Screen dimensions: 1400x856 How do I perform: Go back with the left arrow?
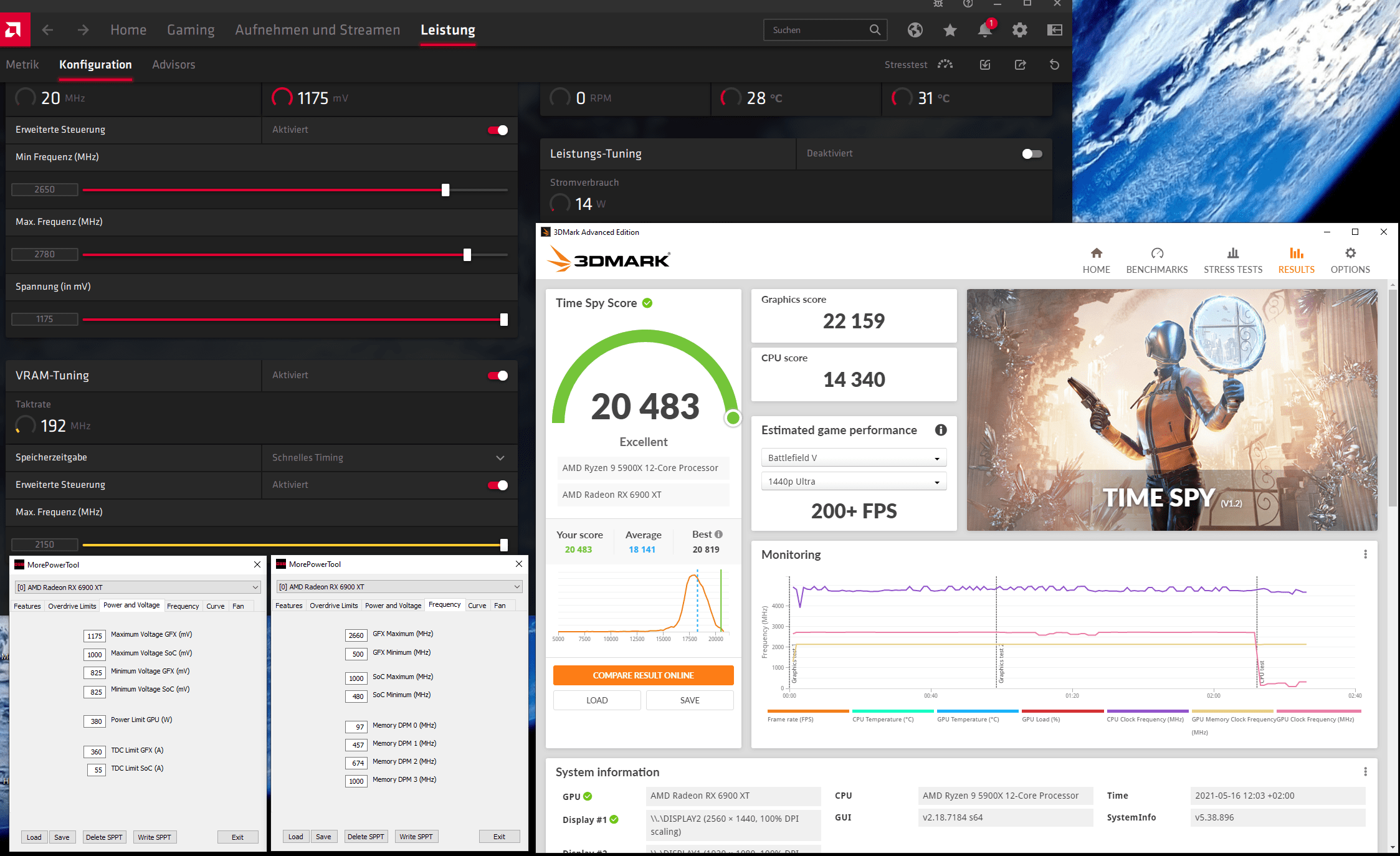click(x=48, y=30)
